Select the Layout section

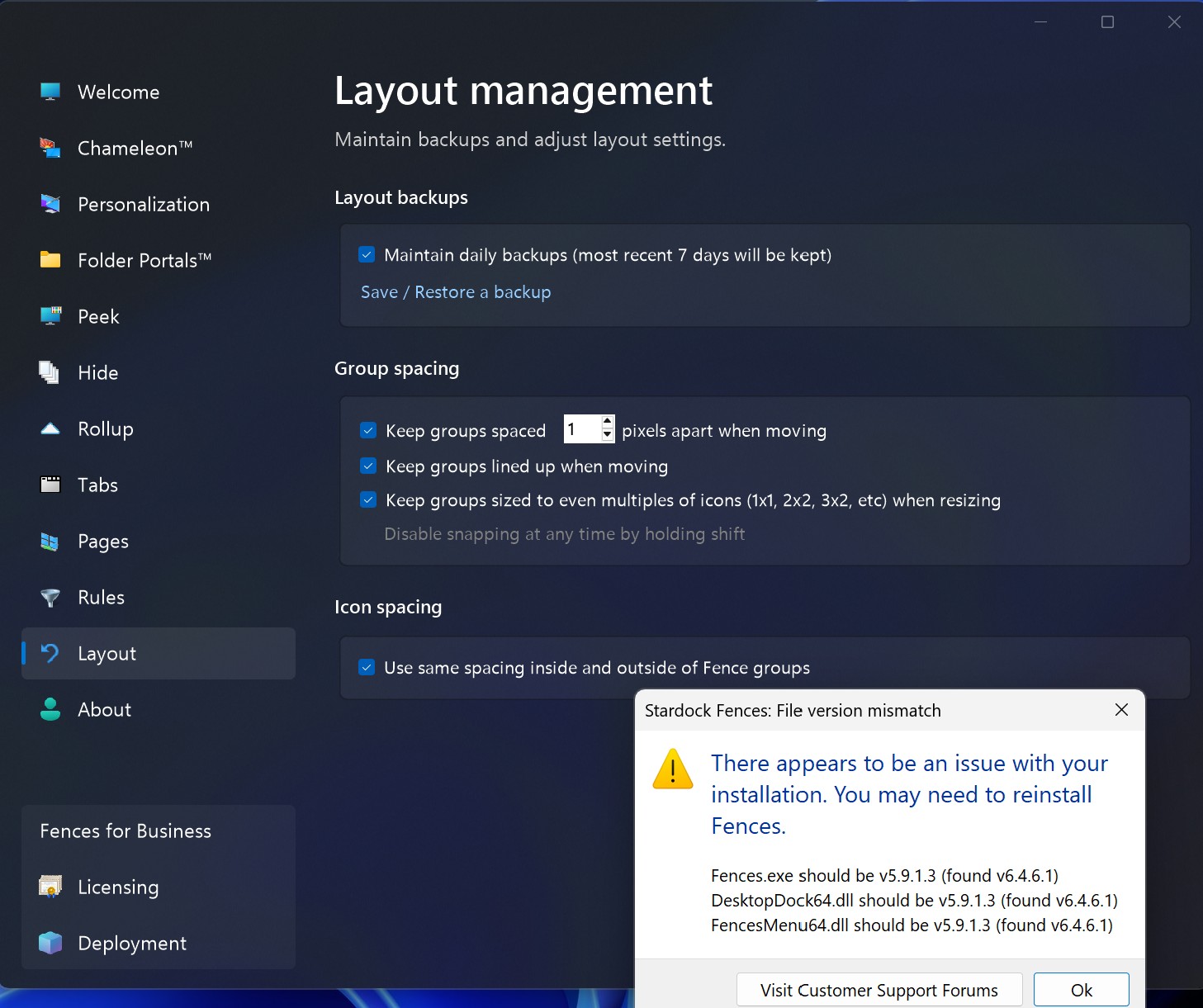tap(159, 653)
